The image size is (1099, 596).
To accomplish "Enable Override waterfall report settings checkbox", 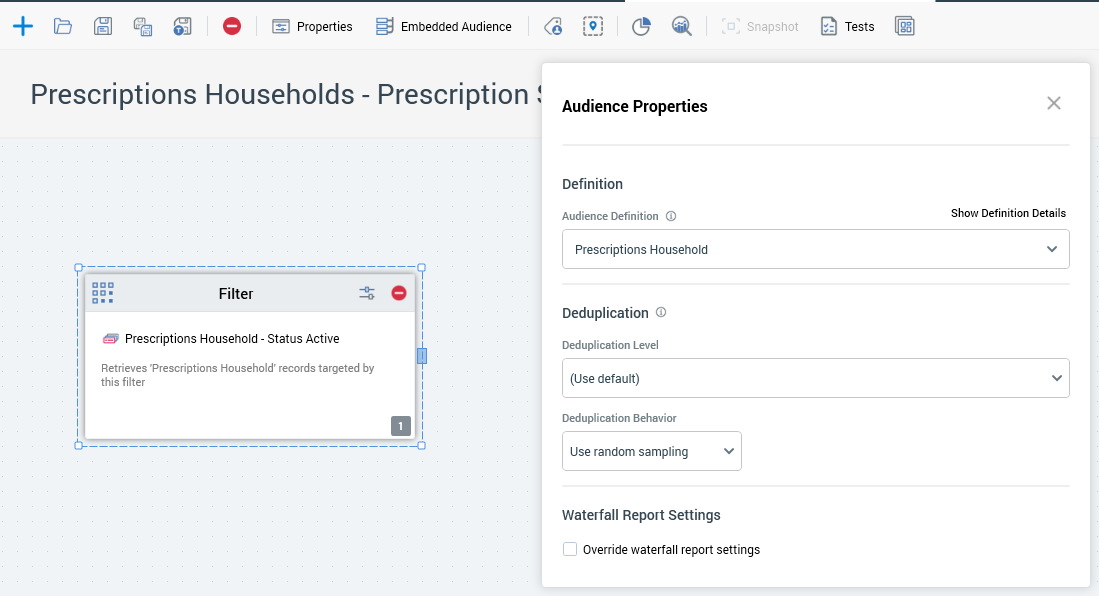I will point(570,549).
